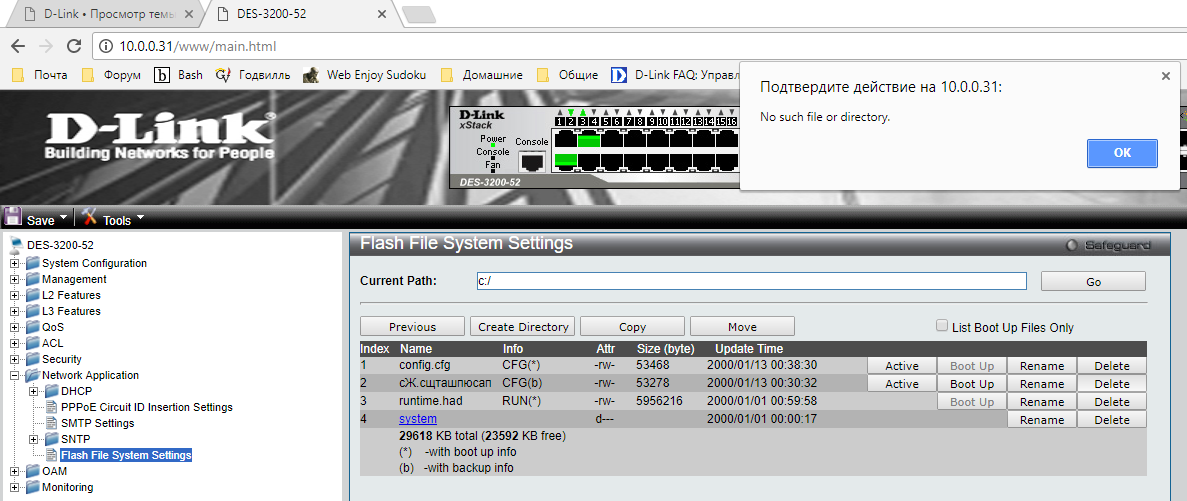Image resolution: width=1187 pixels, height=501 pixels.
Task: Enable List Boot Up Files Only
Action: pyautogui.click(x=941, y=326)
